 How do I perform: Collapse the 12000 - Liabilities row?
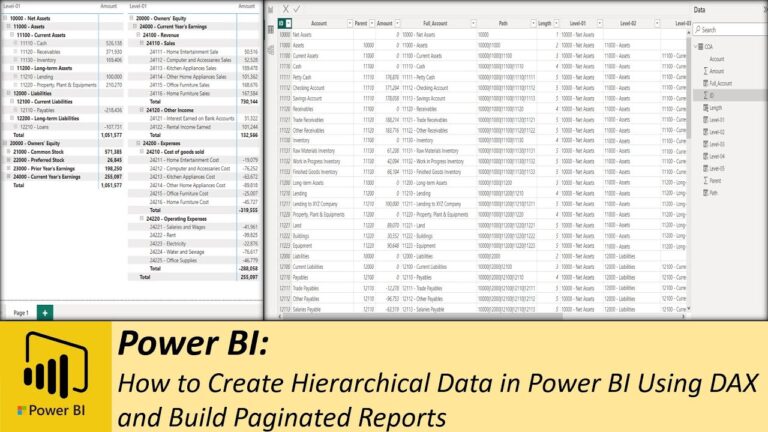tap(9, 93)
